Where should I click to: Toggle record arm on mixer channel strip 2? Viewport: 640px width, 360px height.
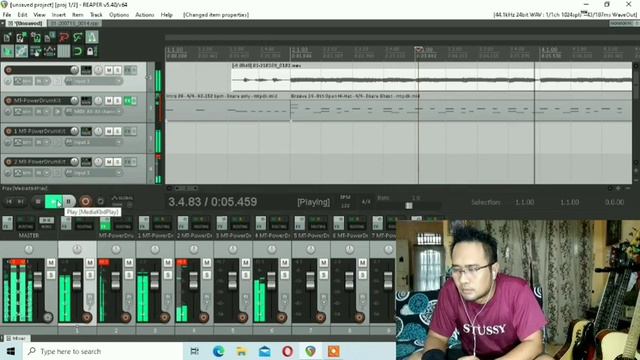[125, 317]
